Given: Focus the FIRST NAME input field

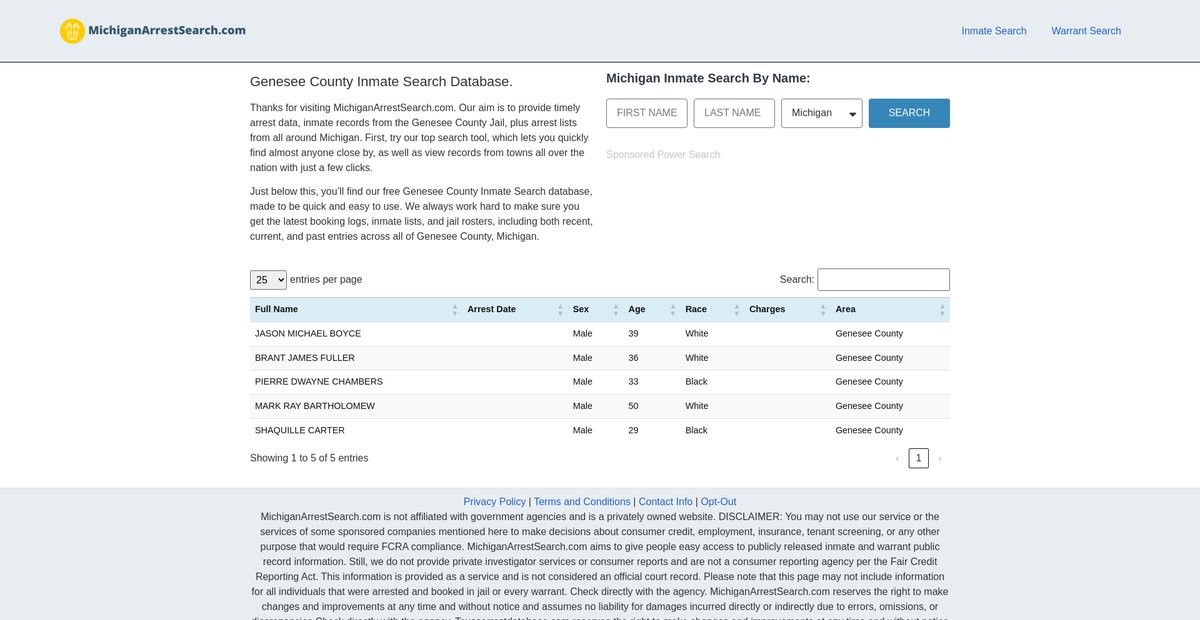Looking at the screenshot, I should click(646, 113).
